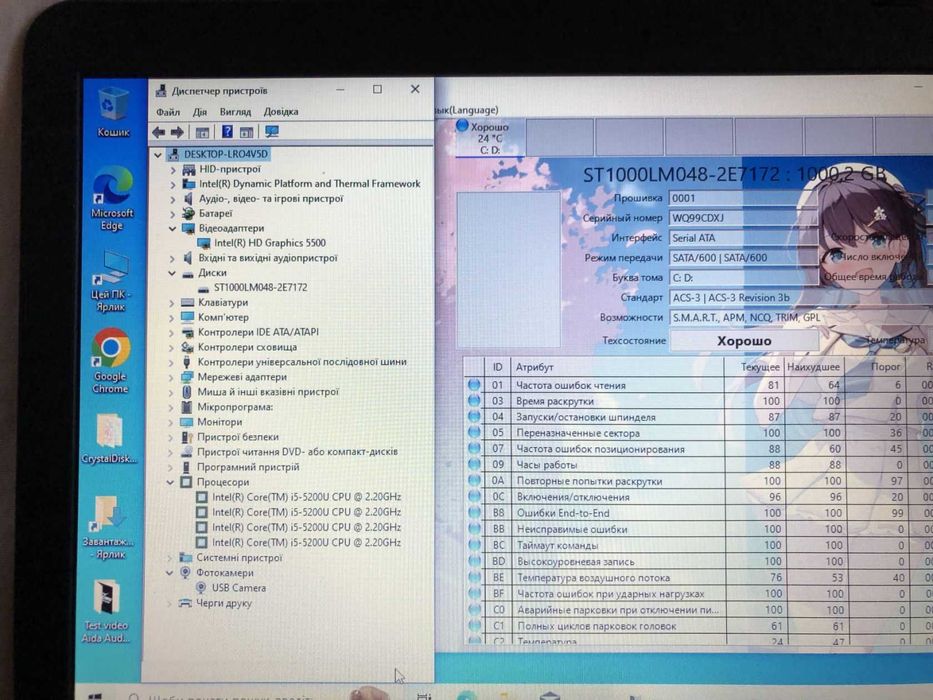Select row B8 Ошибки End-to-End
The image size is (933, 700).
[698, 512]
